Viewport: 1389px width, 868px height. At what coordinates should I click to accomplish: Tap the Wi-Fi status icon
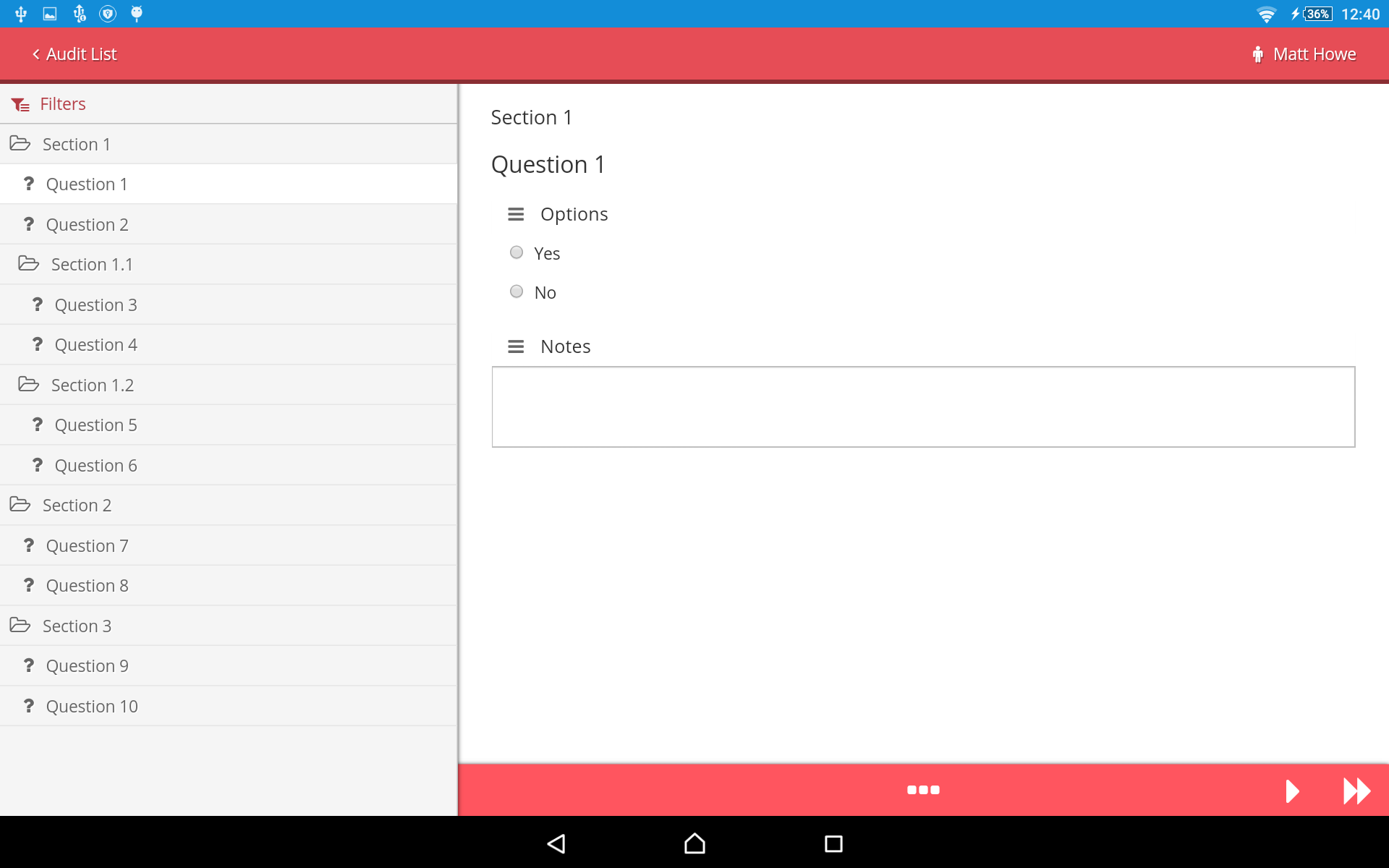coord(1266,14)
